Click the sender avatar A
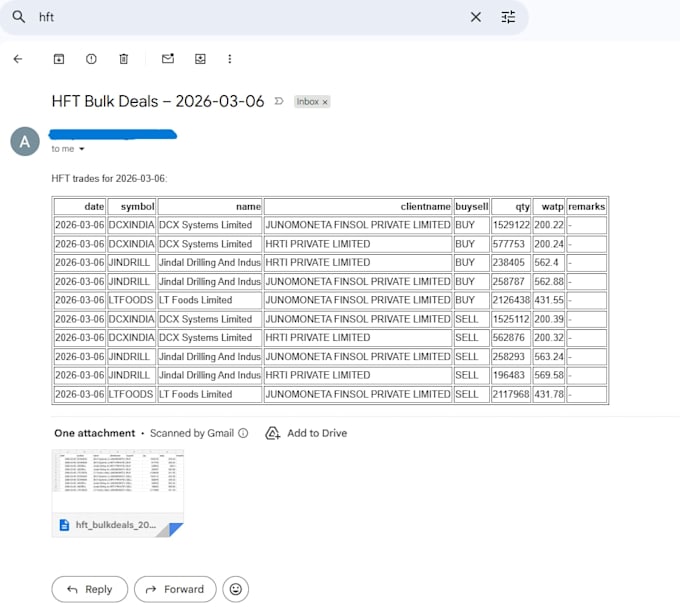This screenshot has width=680, height=612. click(x=25, y=141)
